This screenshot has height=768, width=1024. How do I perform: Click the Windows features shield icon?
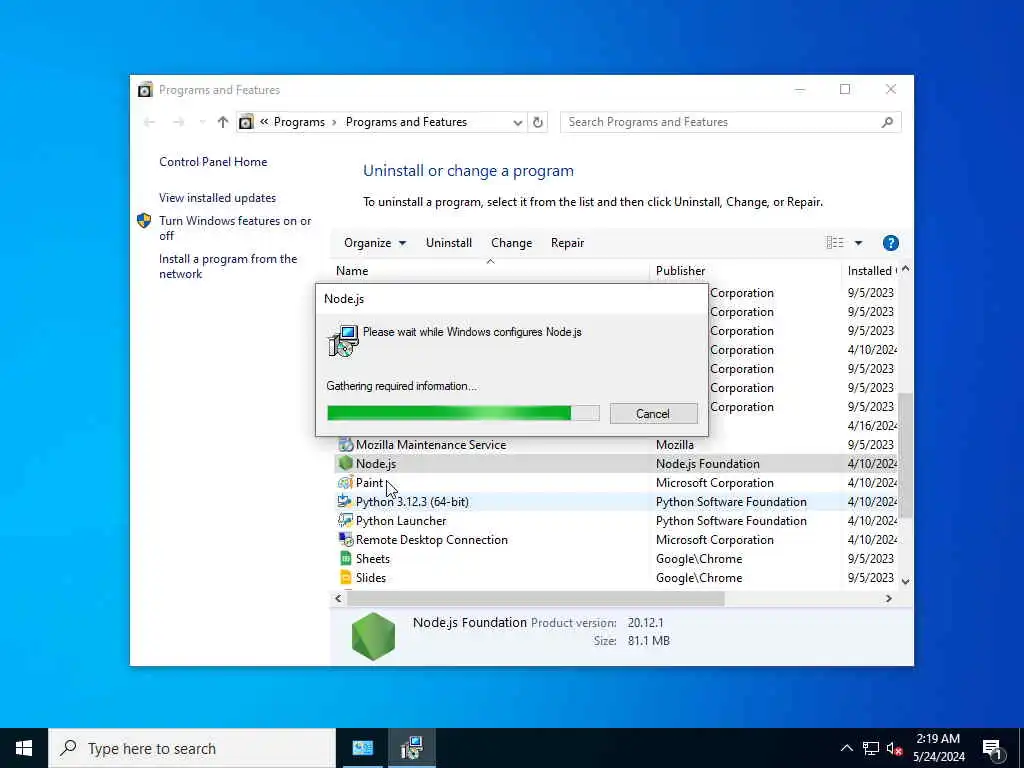tap(144, 221)
